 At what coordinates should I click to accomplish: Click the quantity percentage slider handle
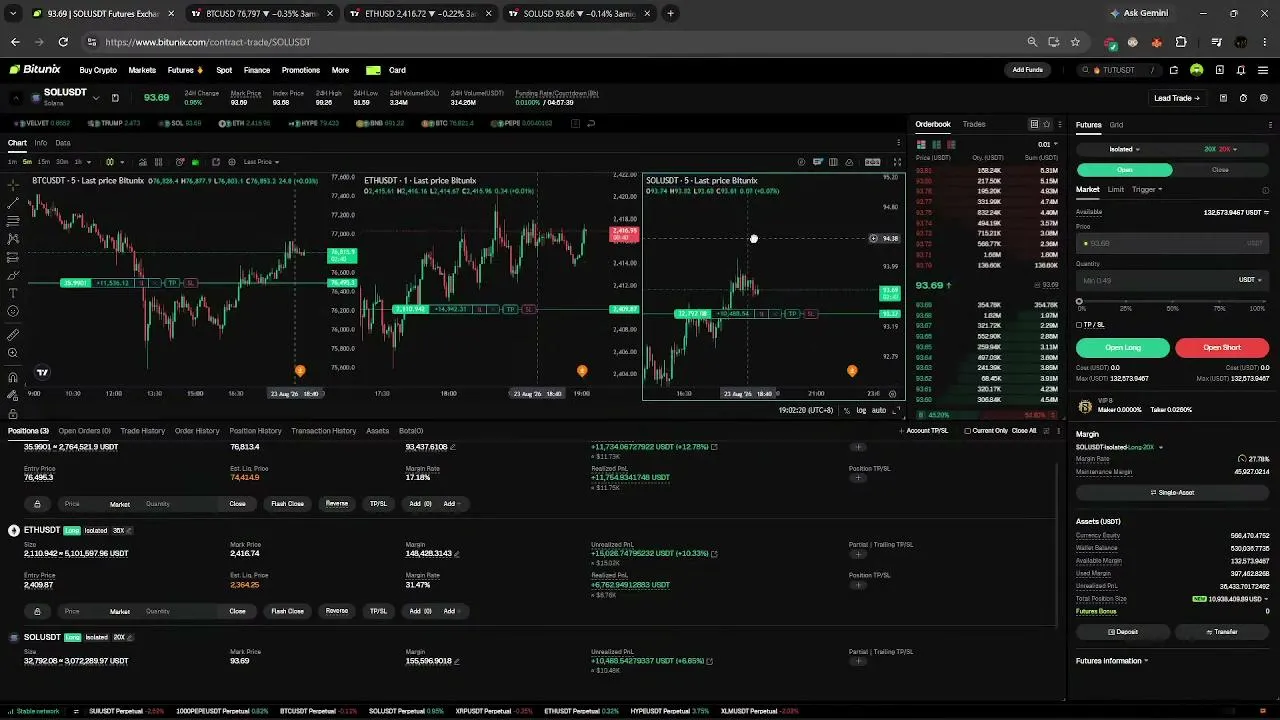1079,301
